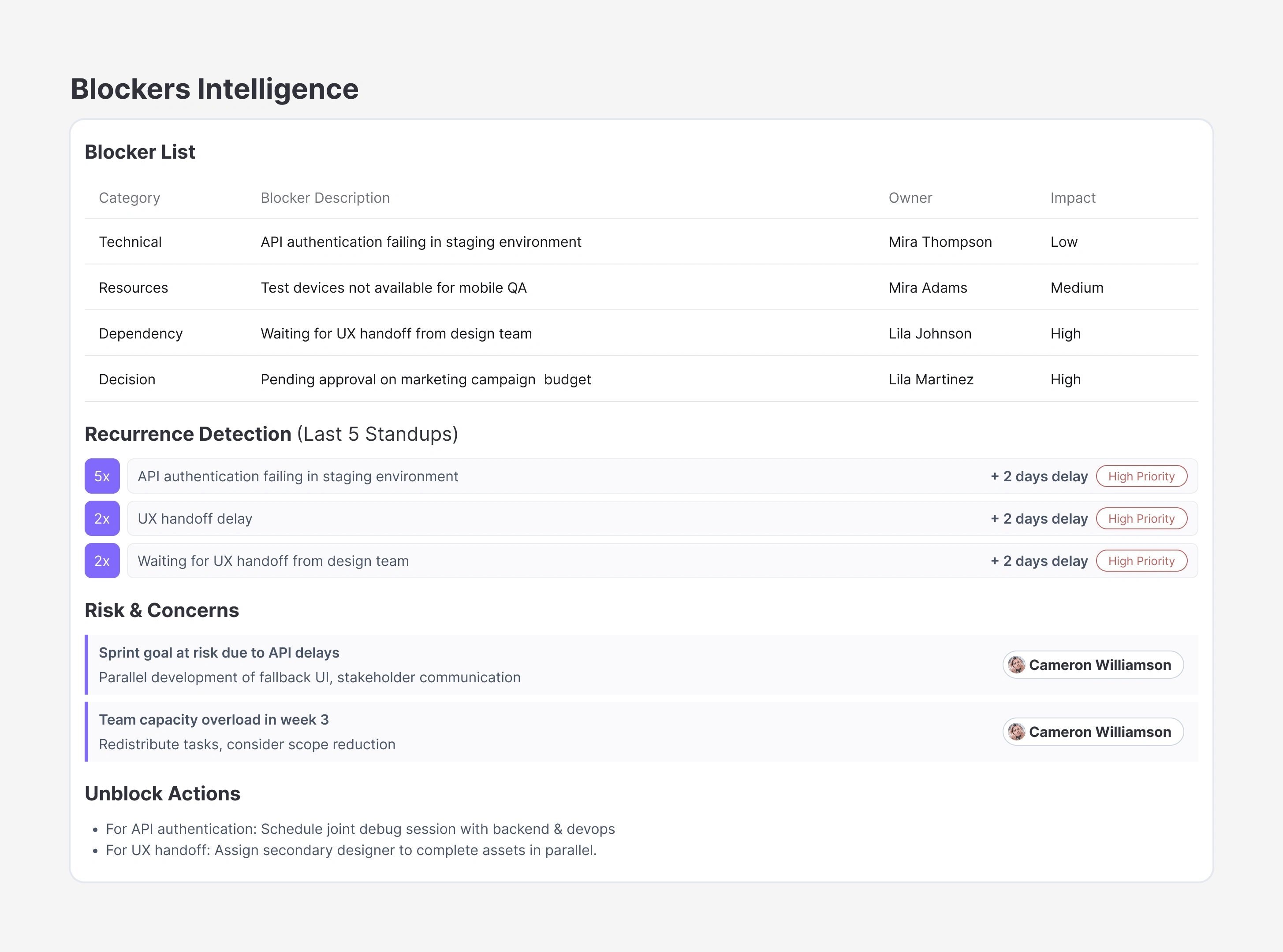
Task: Click the 2x badge beside UX handoff delay
Action: click(102, 519)
